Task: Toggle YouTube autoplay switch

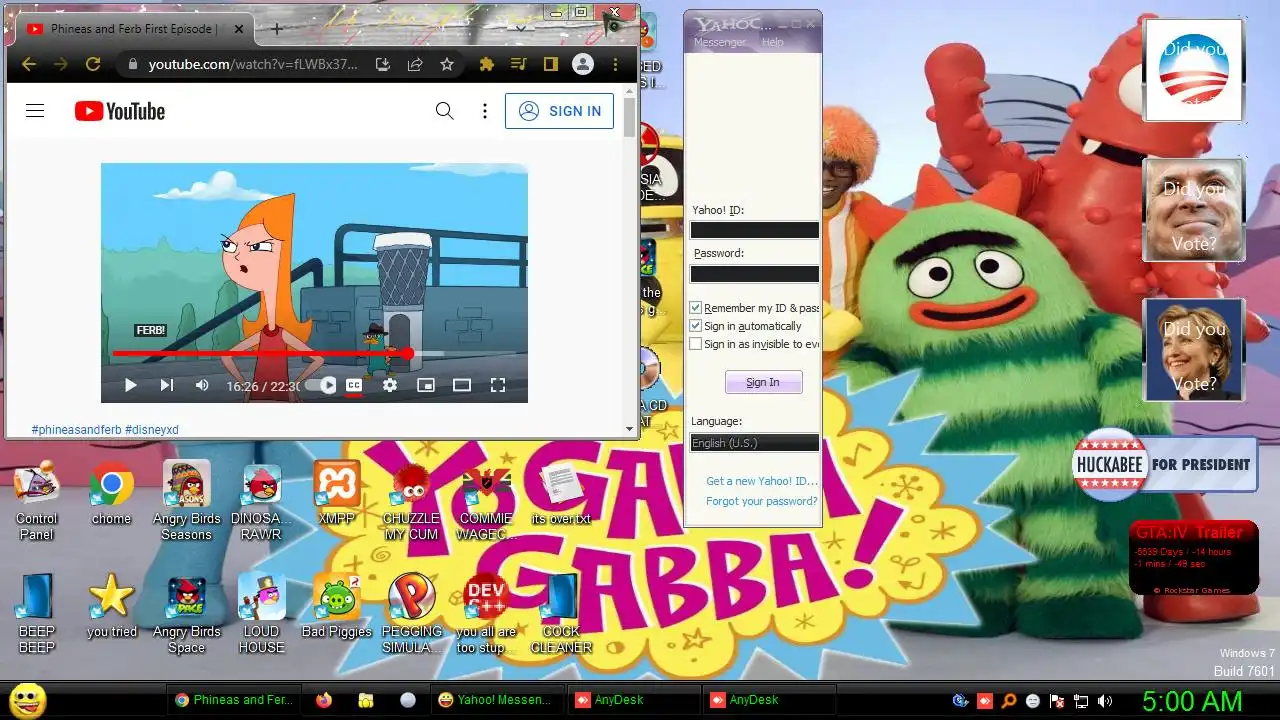Action: tap(322, 385)
